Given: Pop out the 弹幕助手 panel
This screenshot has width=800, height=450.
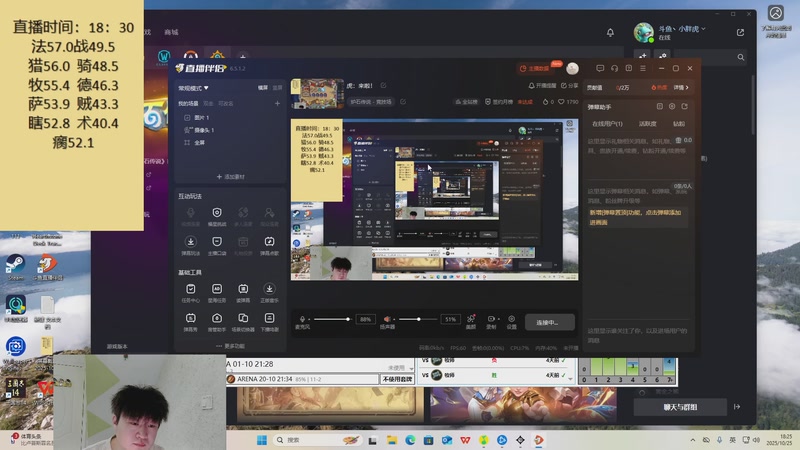Looking at the screenshot, I should click(684, 107).
